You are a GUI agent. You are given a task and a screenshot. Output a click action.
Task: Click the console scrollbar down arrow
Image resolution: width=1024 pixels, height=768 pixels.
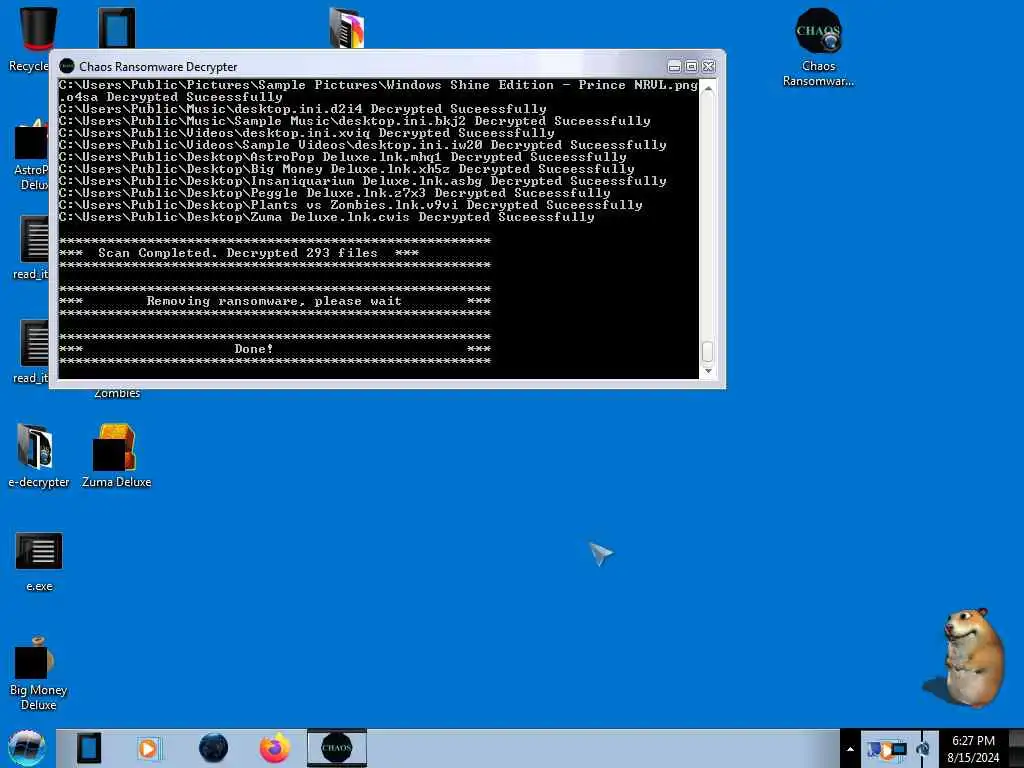pyautogui.click(x=708, y=371)
